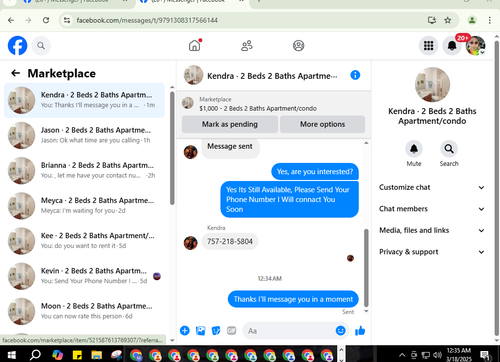Select 'Thanks I'll message you in a moment' bubble

click(293, 299)
